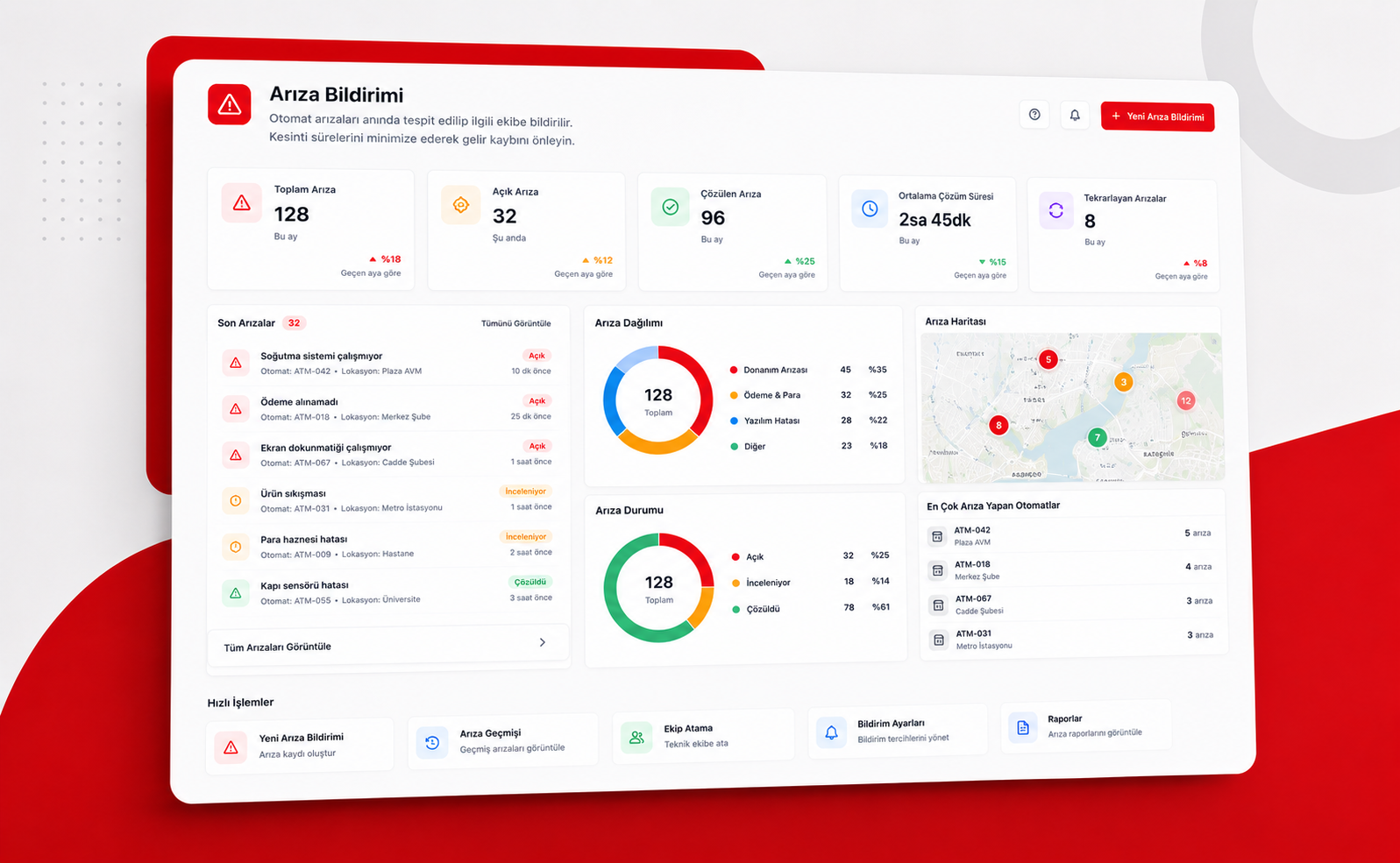Open the Arıza Geçmişi quick action
This screenshot has width=1400, height=863.
503,741
